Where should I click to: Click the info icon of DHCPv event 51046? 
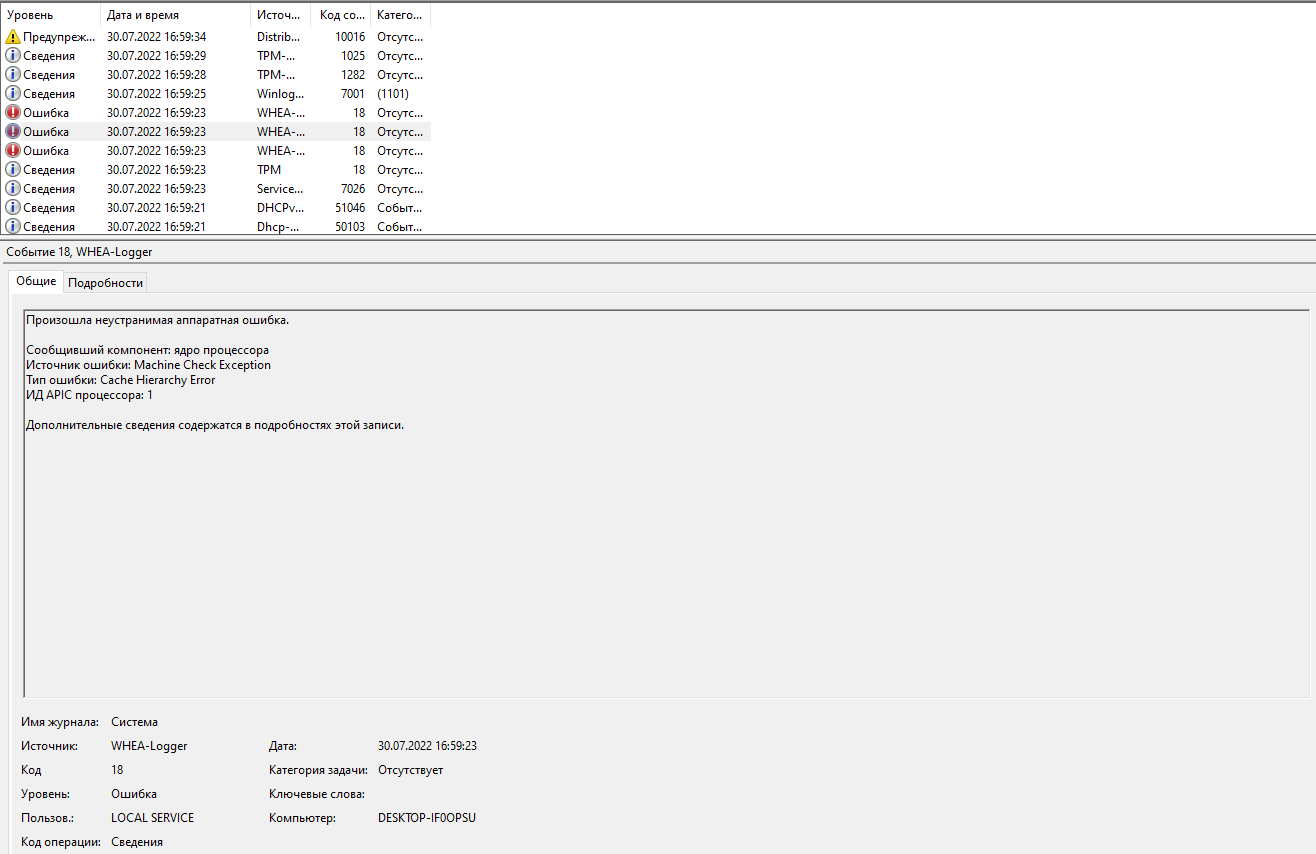click(13, 208)
